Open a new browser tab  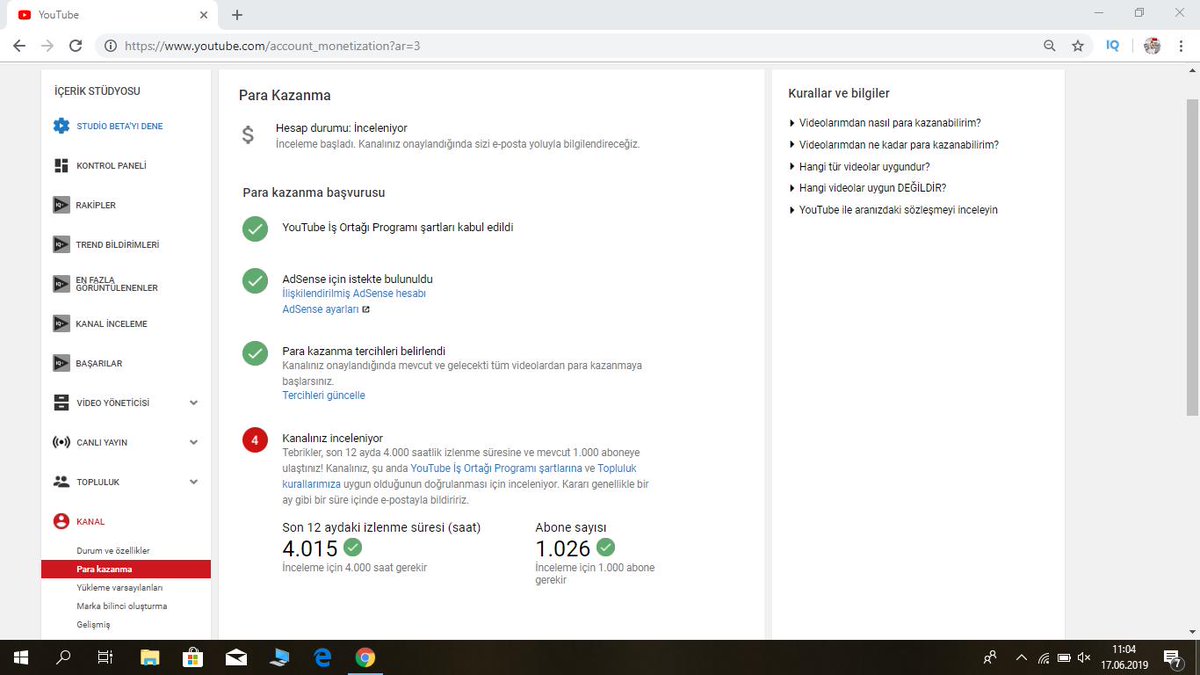[237, 15]
